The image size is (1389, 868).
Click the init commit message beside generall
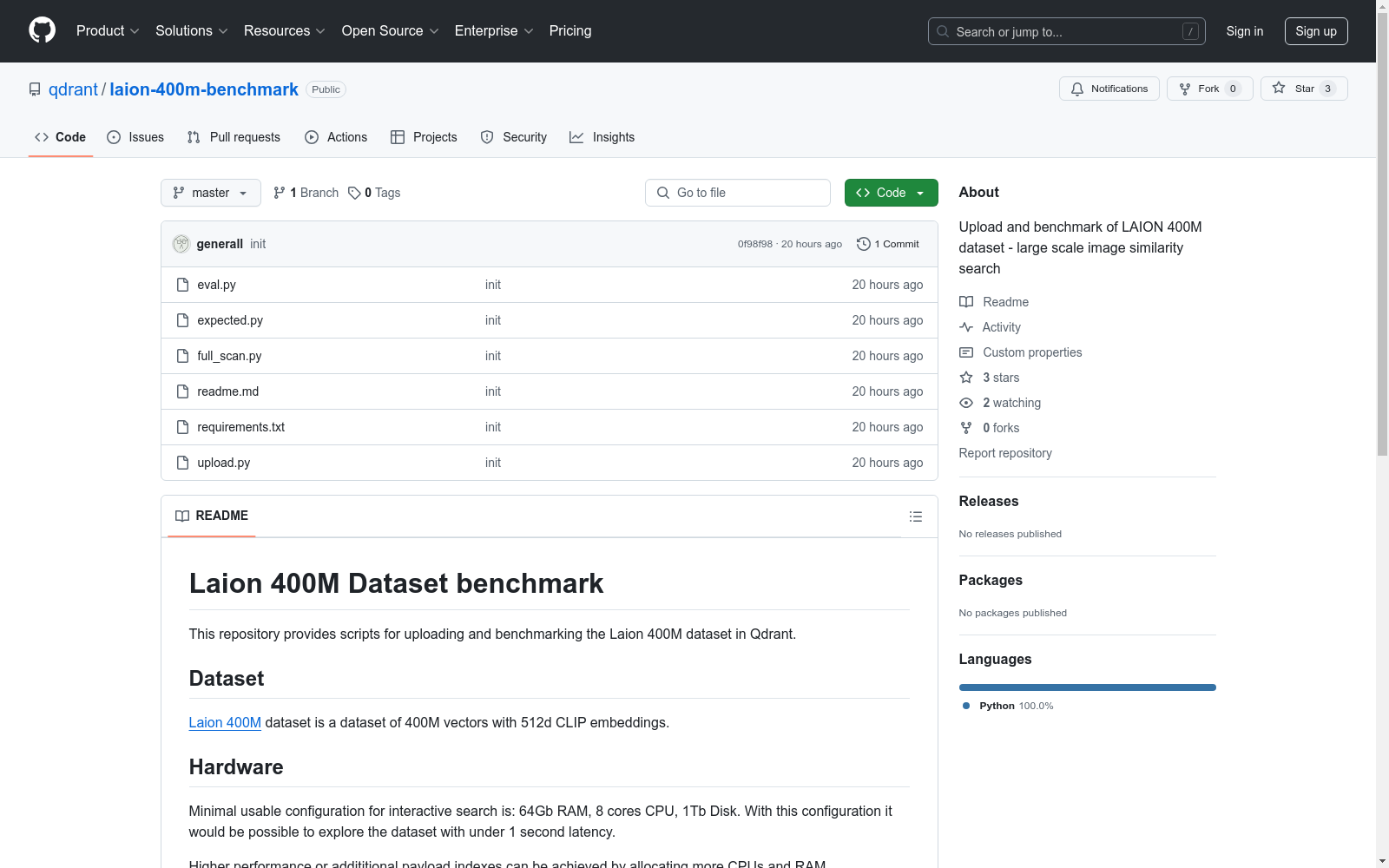click(258, 244)
